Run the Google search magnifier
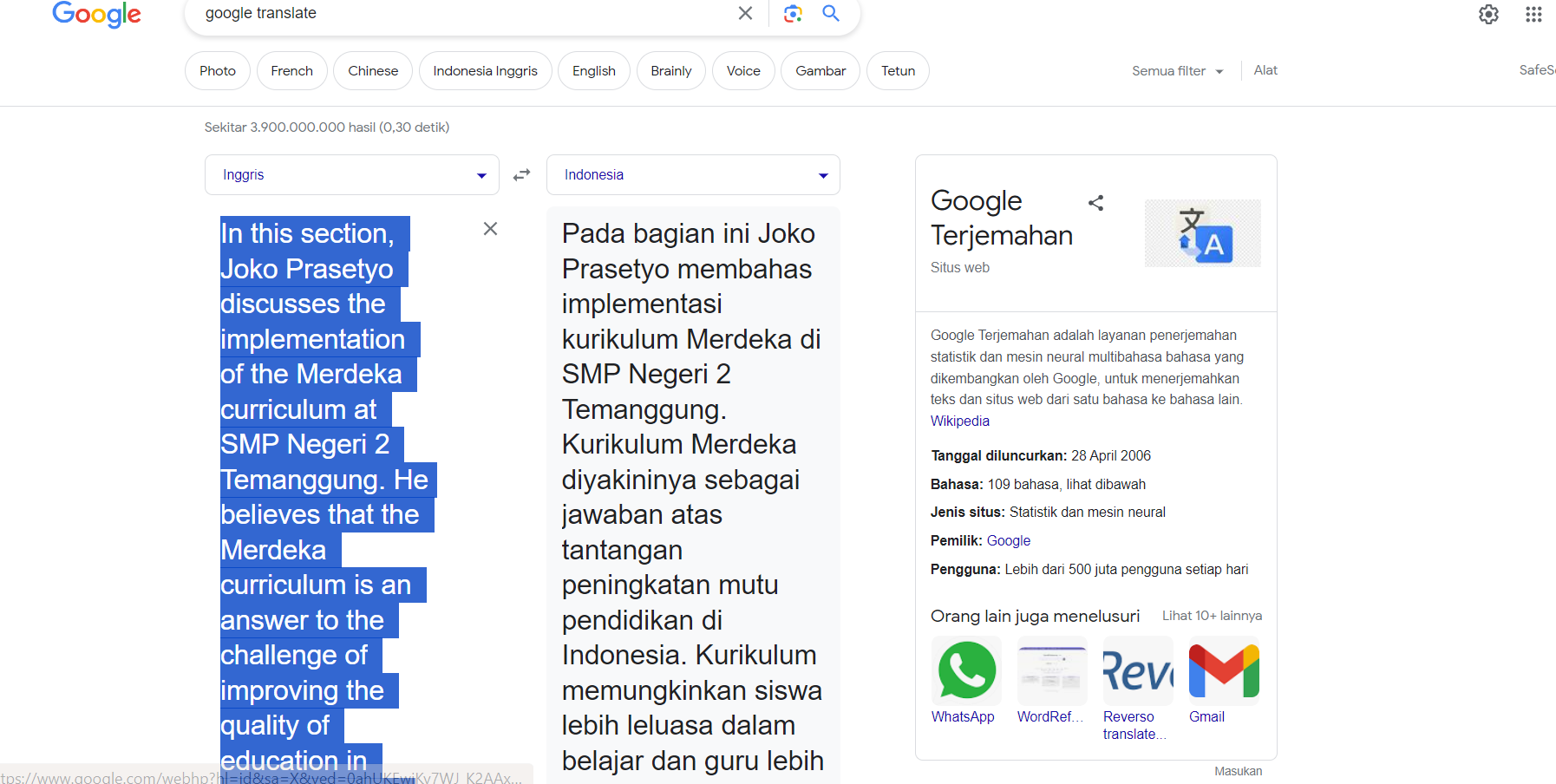The width and height of the screenshot is (1556, 784). (x=831, y=13)
